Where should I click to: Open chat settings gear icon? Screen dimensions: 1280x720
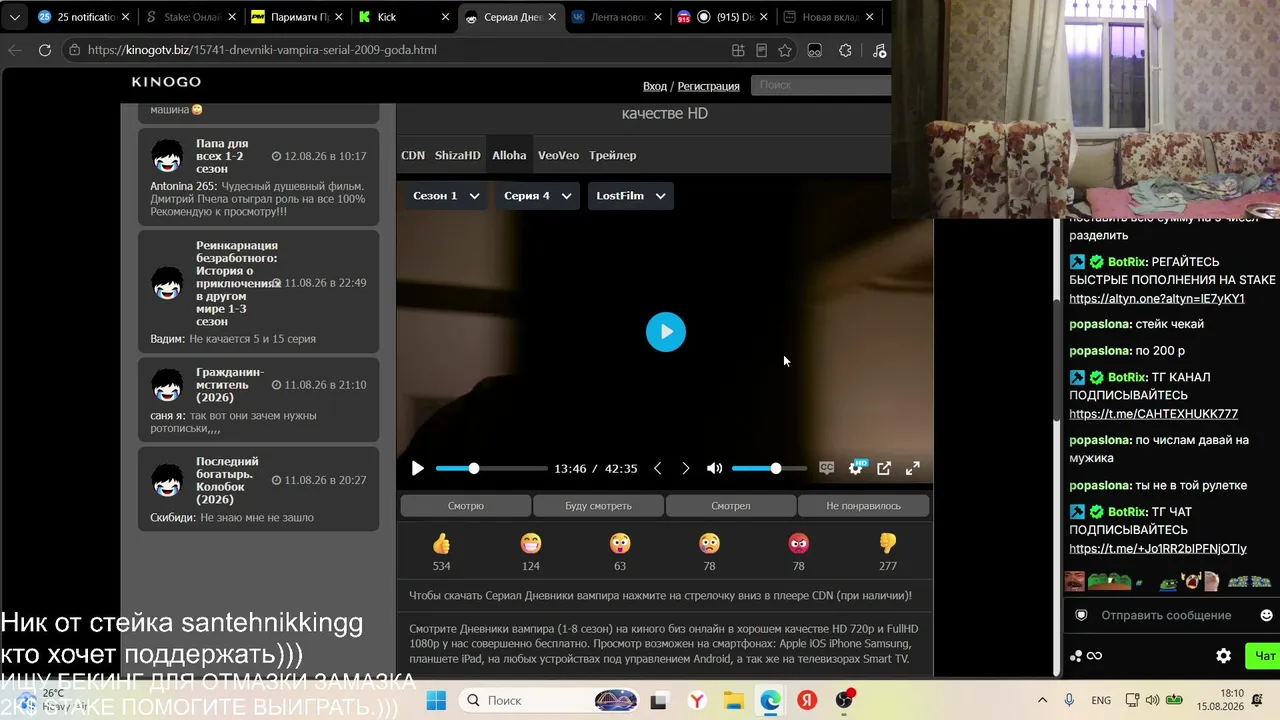(x=1223, y=656)
